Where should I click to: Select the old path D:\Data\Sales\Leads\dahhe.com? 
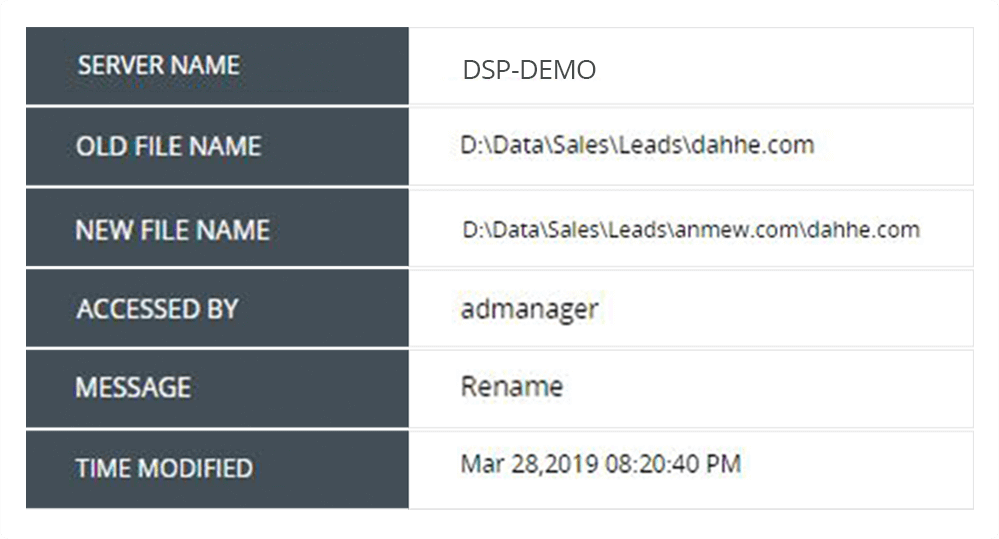tap(637, 145)
